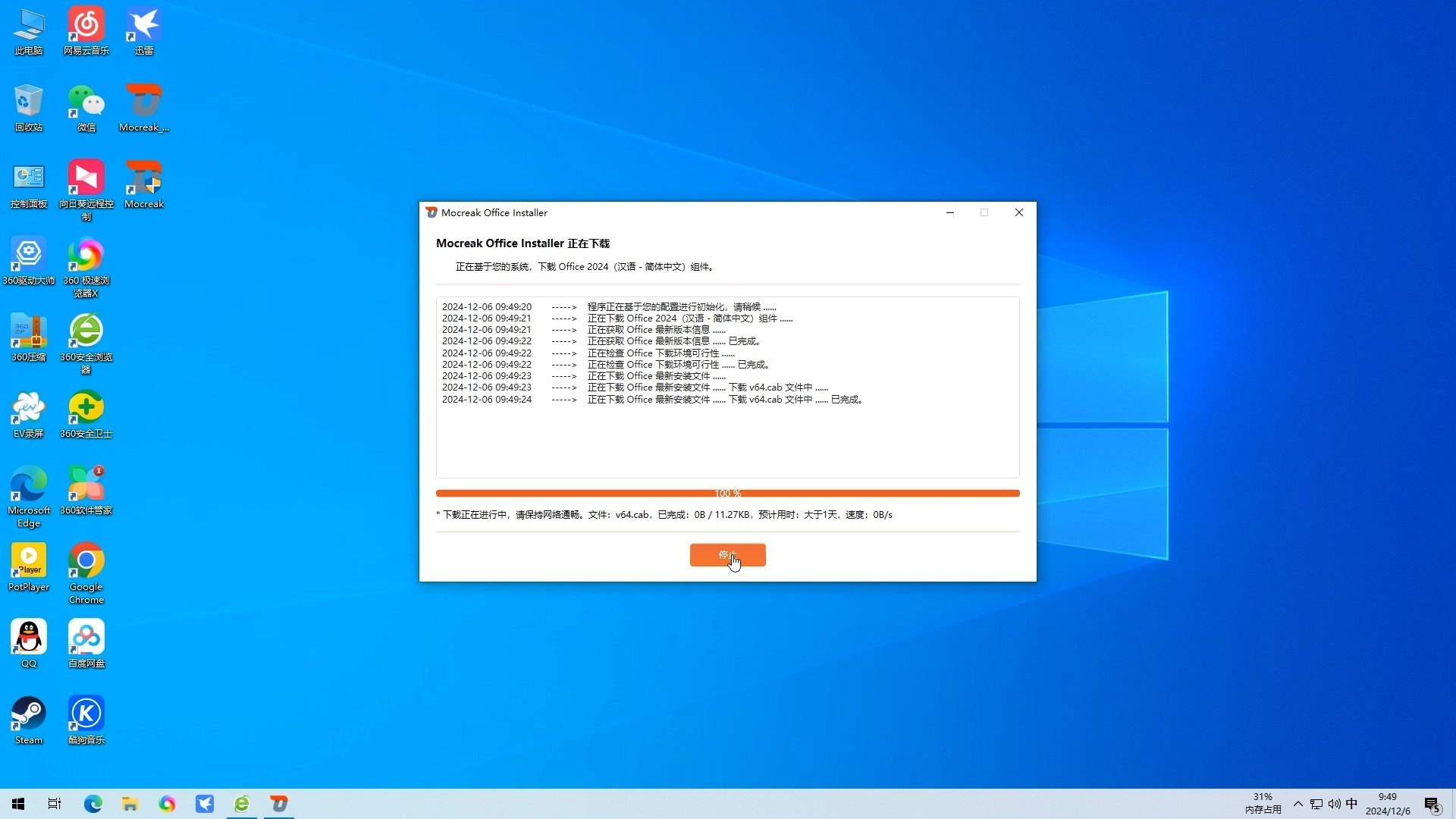The width and height of the screenshot is (1456, 819).
Task: Close the Mocreak Office Installer window
Action: [1019, 213]
